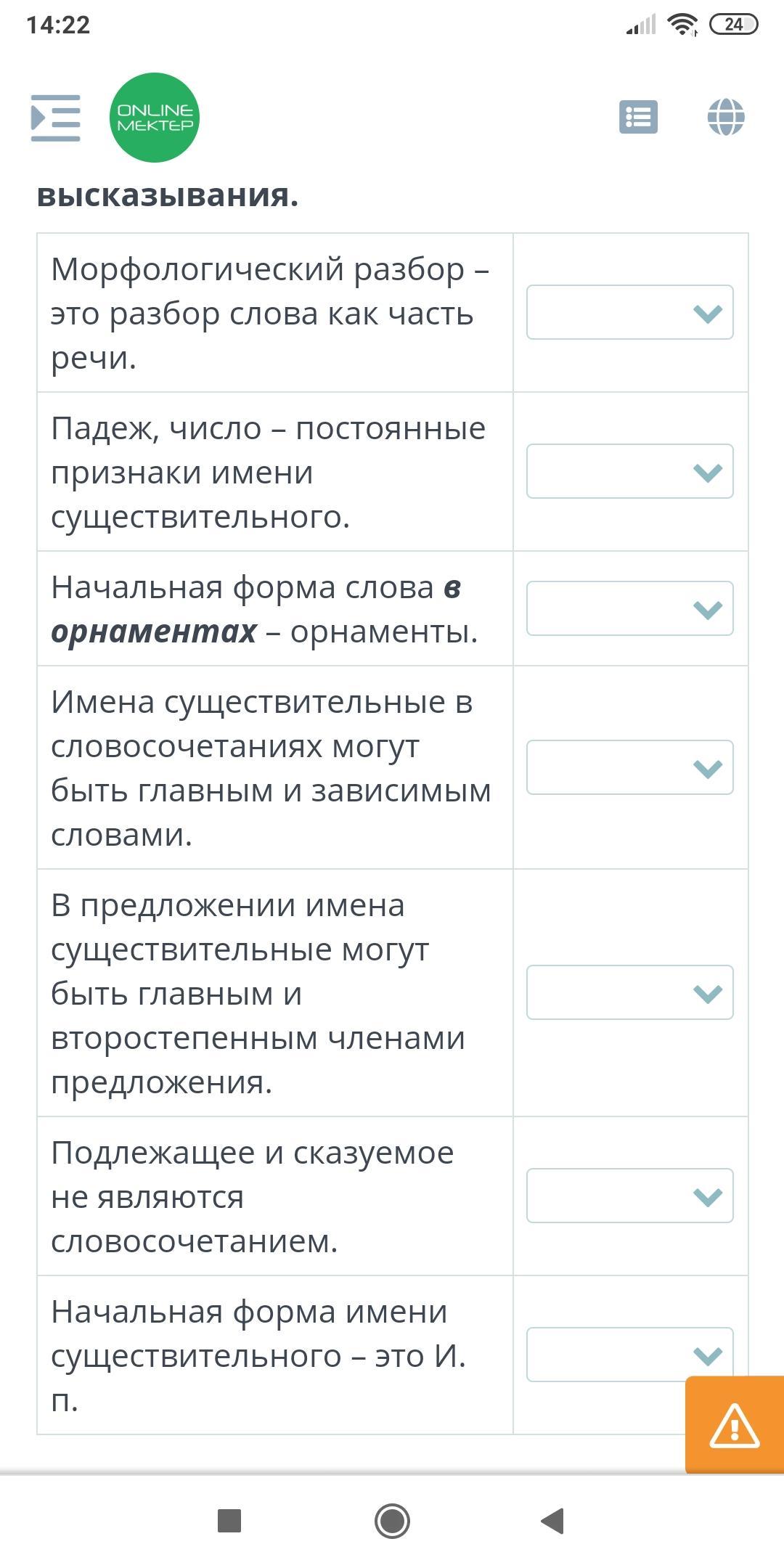This screenshot has width=784, height=1568.
Task: Open the side navigation menu icon
Action: coord(56,118)
